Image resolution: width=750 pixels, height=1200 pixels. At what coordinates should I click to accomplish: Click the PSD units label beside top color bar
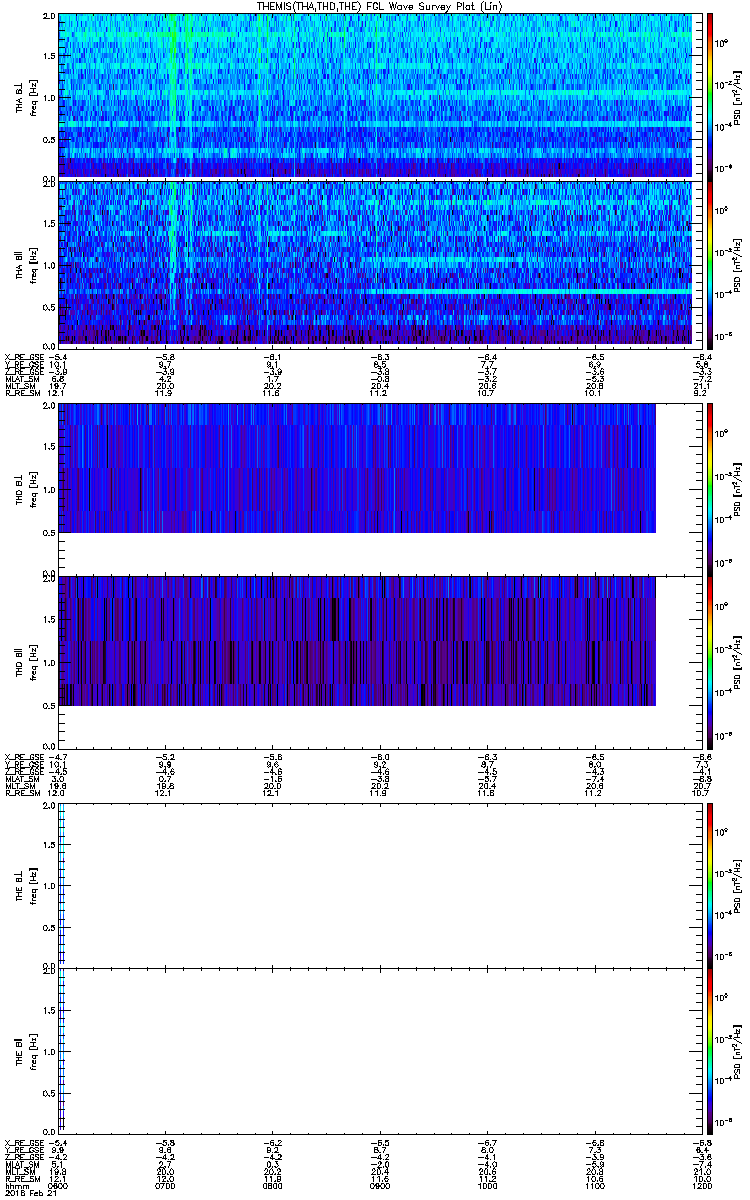(x=737, y=95)
